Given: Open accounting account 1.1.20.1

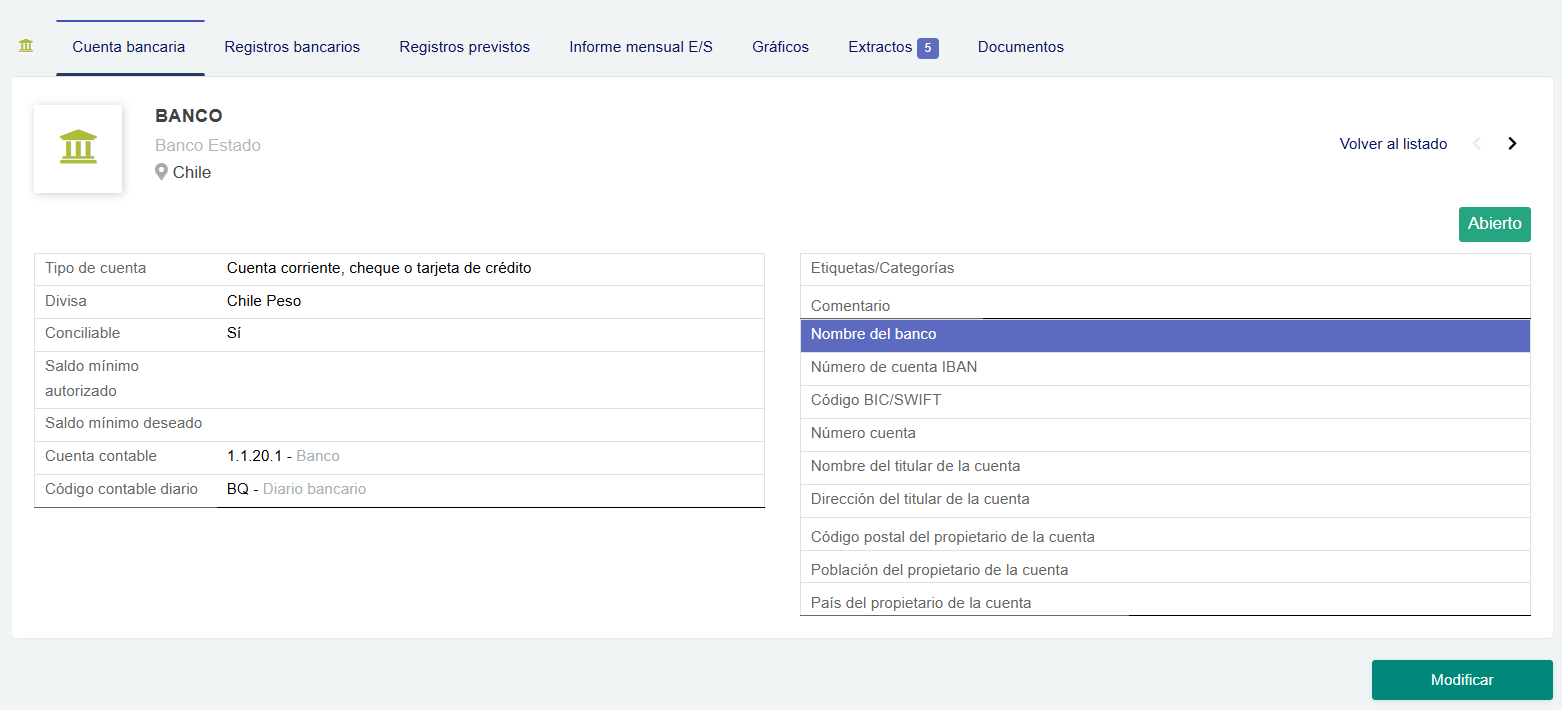Looking at the screenshot, I should 251,455.
